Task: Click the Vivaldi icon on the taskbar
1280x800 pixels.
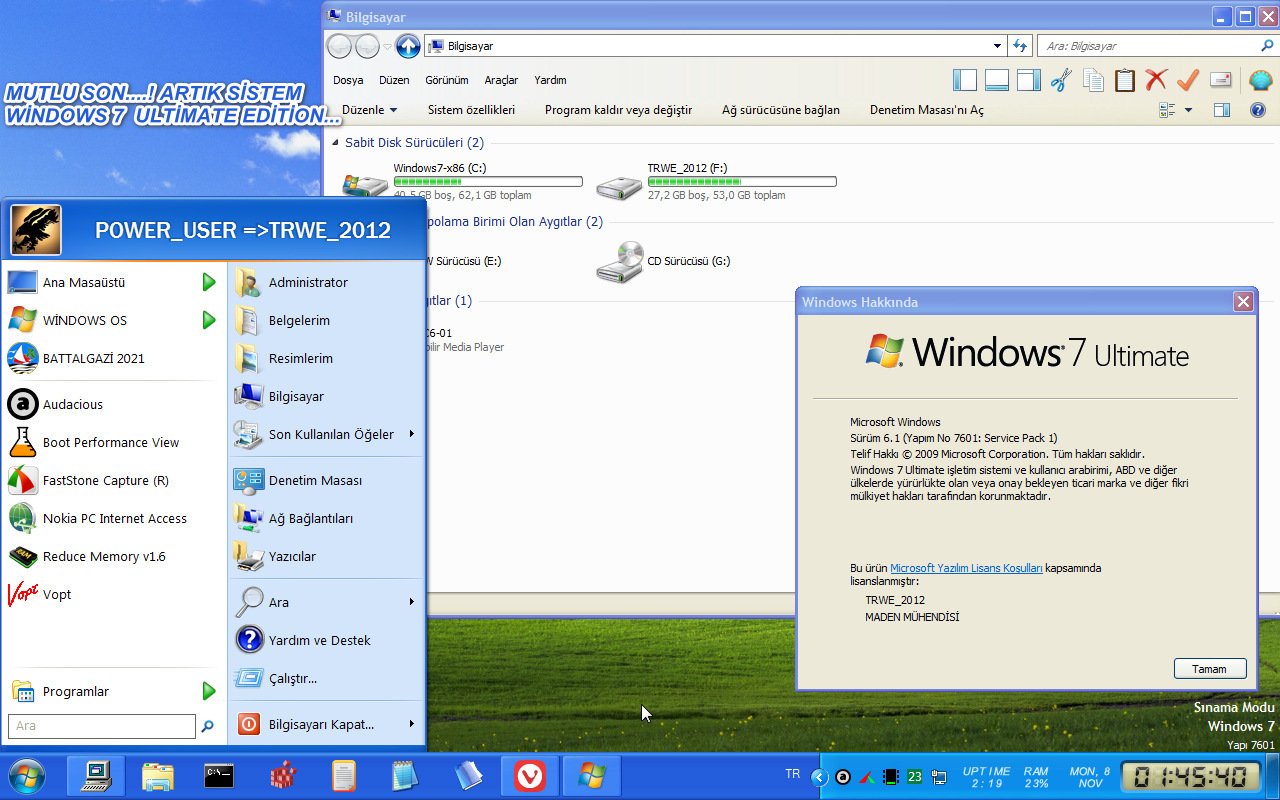Action: pos(530,775)
